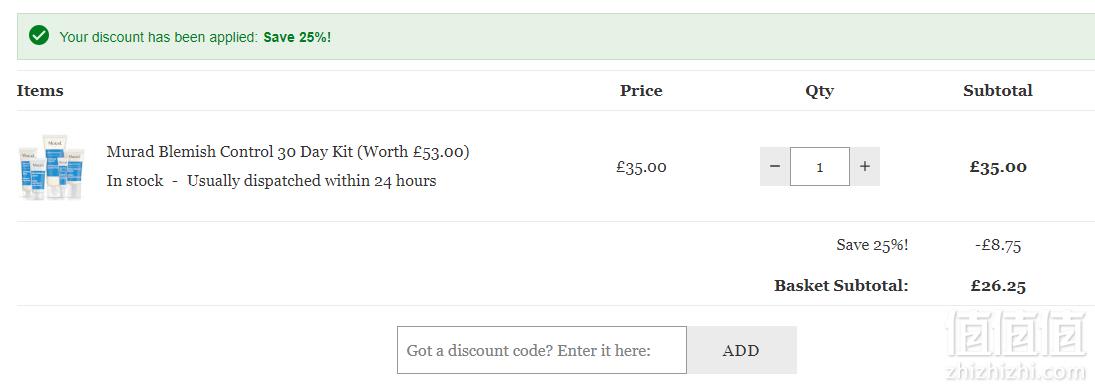Click the bold £35.00 item subtotal
This screenshot has width=1095, height=389.
(x=998, y=167)
